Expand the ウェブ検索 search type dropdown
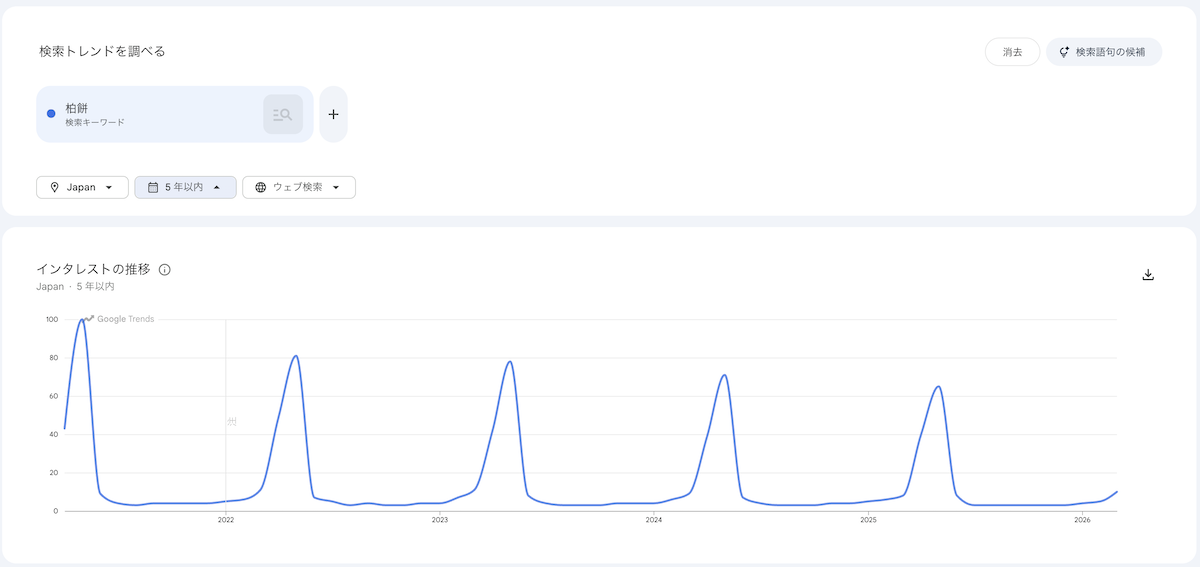1200x567 pixels. [x=298, y=187]
